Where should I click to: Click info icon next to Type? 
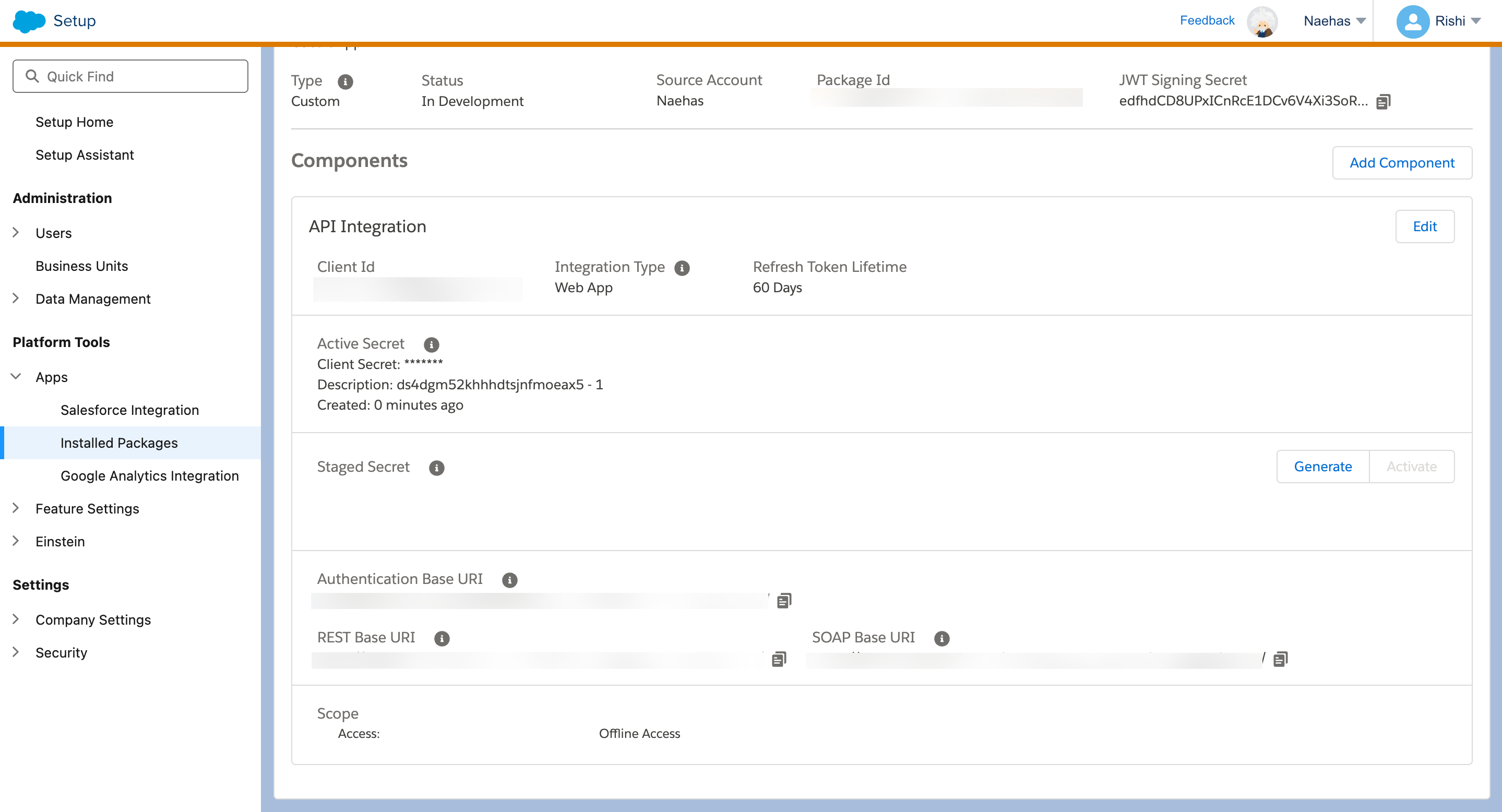click(345, 81)
